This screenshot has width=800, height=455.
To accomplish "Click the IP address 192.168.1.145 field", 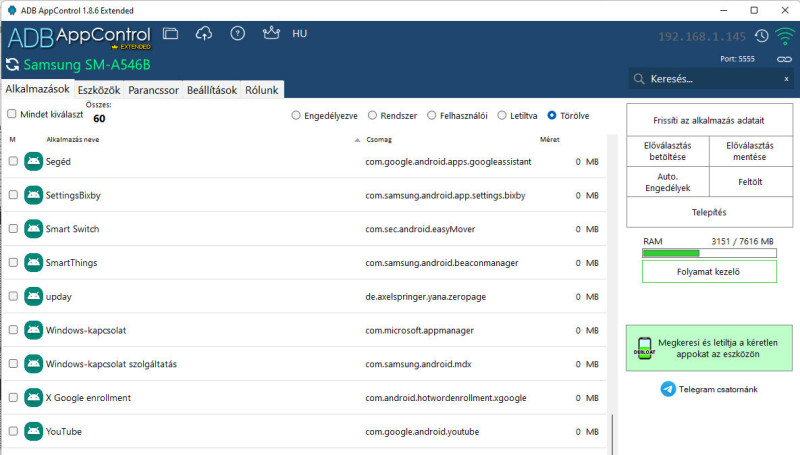I will click(x=702, y=37).
